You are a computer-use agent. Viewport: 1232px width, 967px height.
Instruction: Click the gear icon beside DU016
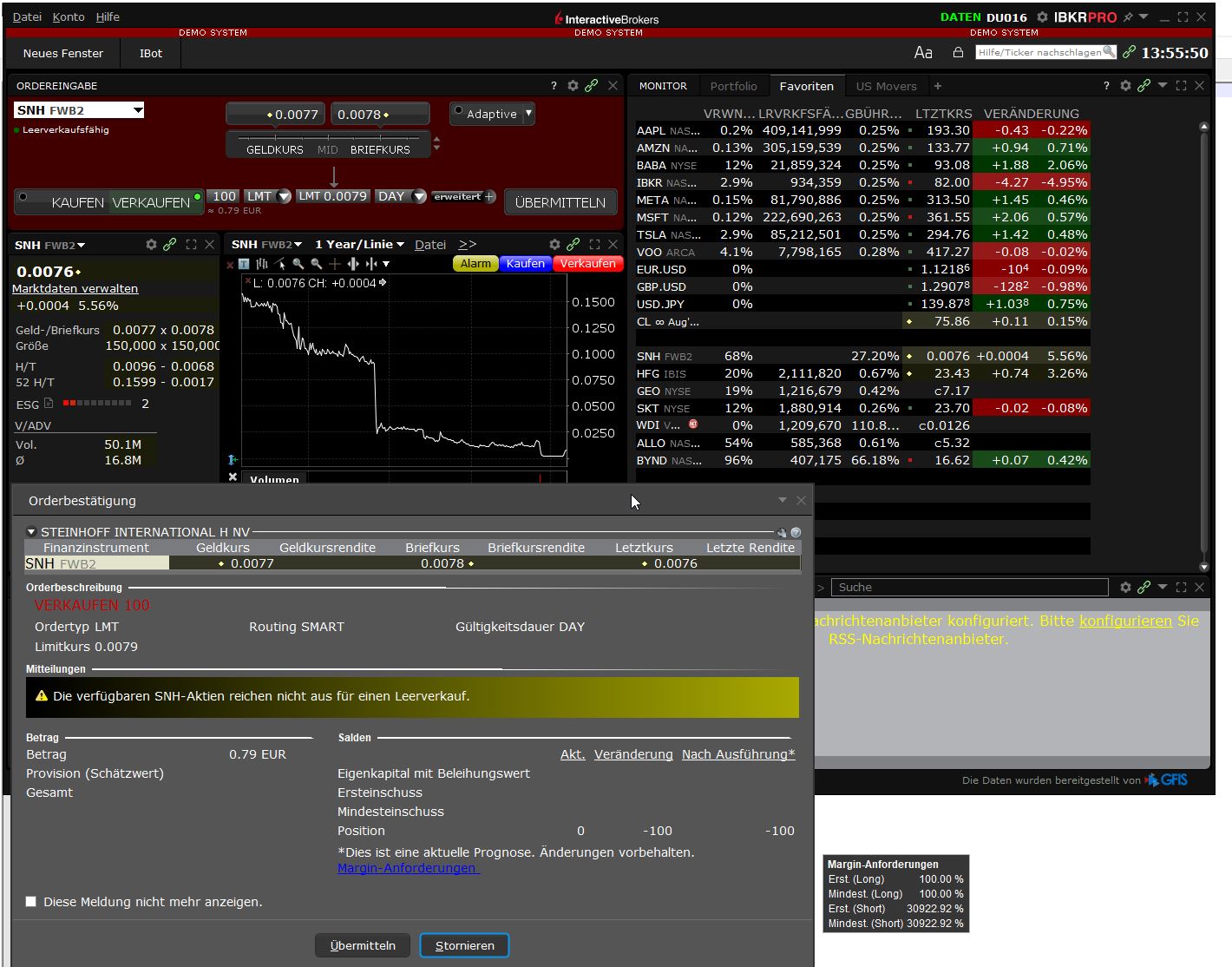[1042, 17]
